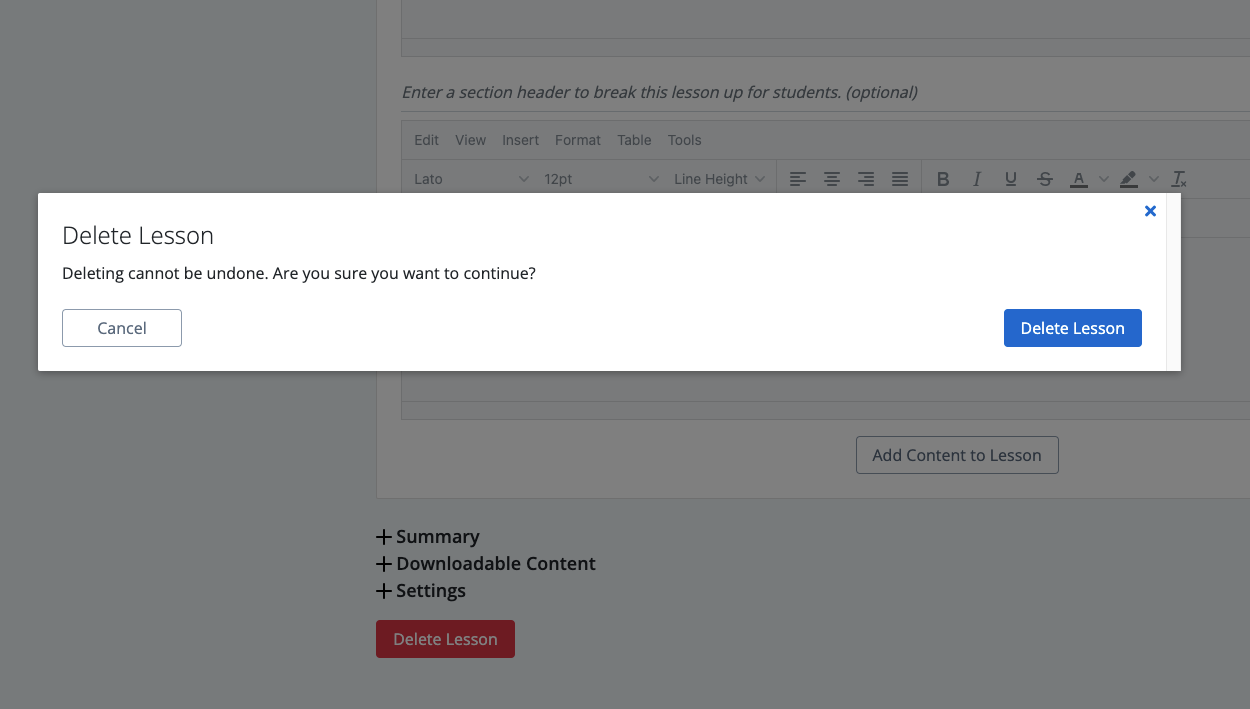Toggle italic formatting

point(976,179)
